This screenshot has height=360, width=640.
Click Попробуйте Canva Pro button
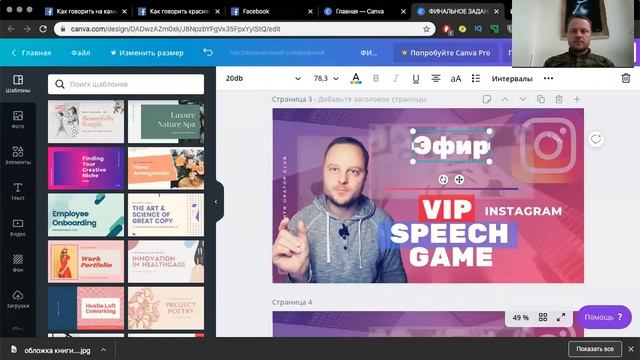tap(446, 53)
